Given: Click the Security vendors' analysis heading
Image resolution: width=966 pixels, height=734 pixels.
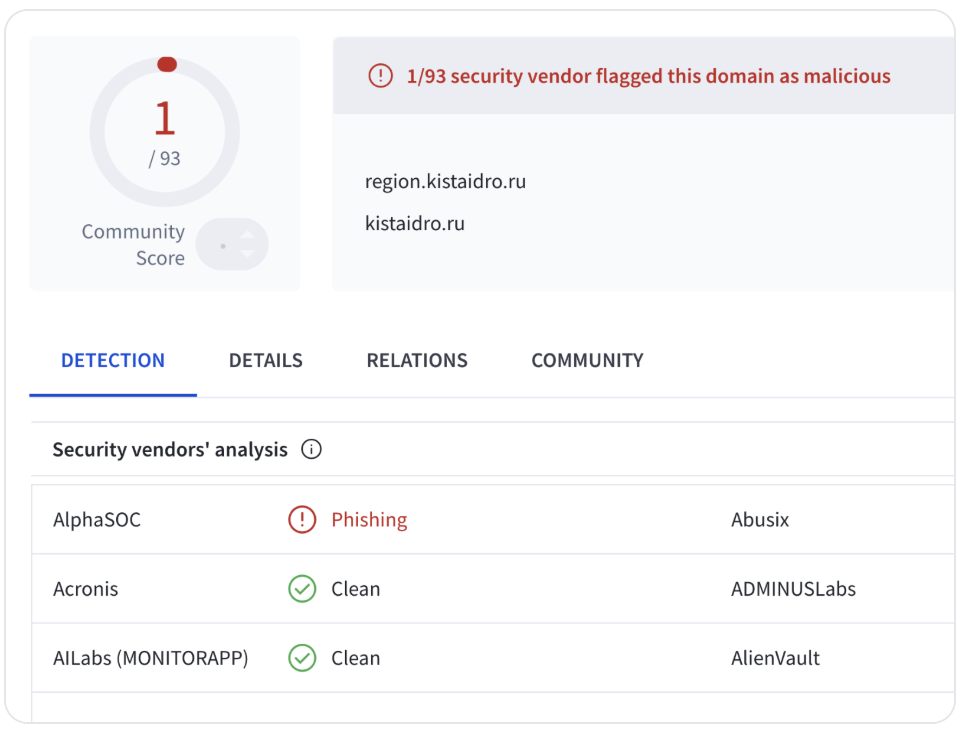Looking at the screenshot, I should tap(170, 449).
